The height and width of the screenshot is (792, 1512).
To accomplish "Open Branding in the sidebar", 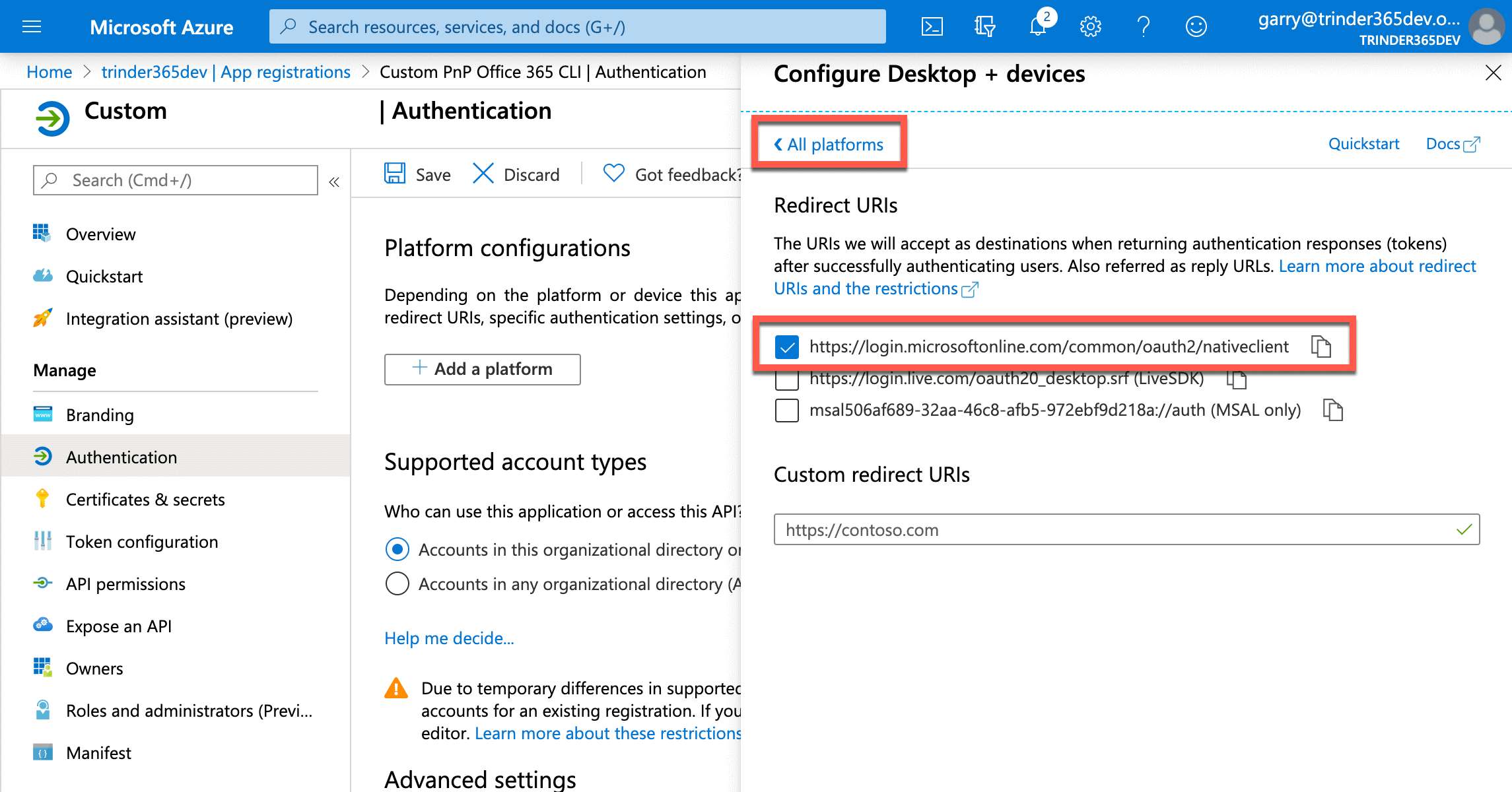I will coord(100,415).
